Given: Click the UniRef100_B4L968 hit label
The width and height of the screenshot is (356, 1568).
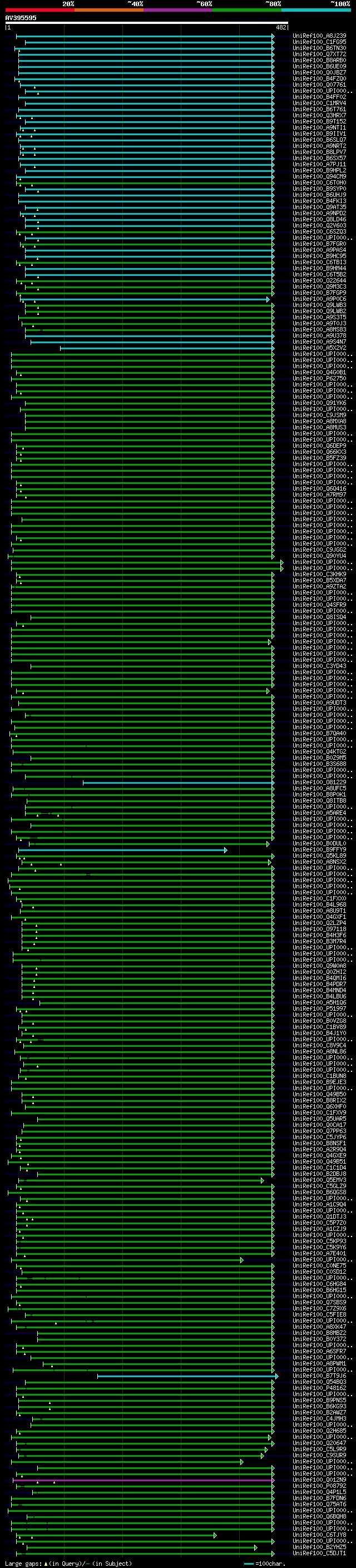Looking at the screenshot, I should pyautogui.click(x=319, y=905).
